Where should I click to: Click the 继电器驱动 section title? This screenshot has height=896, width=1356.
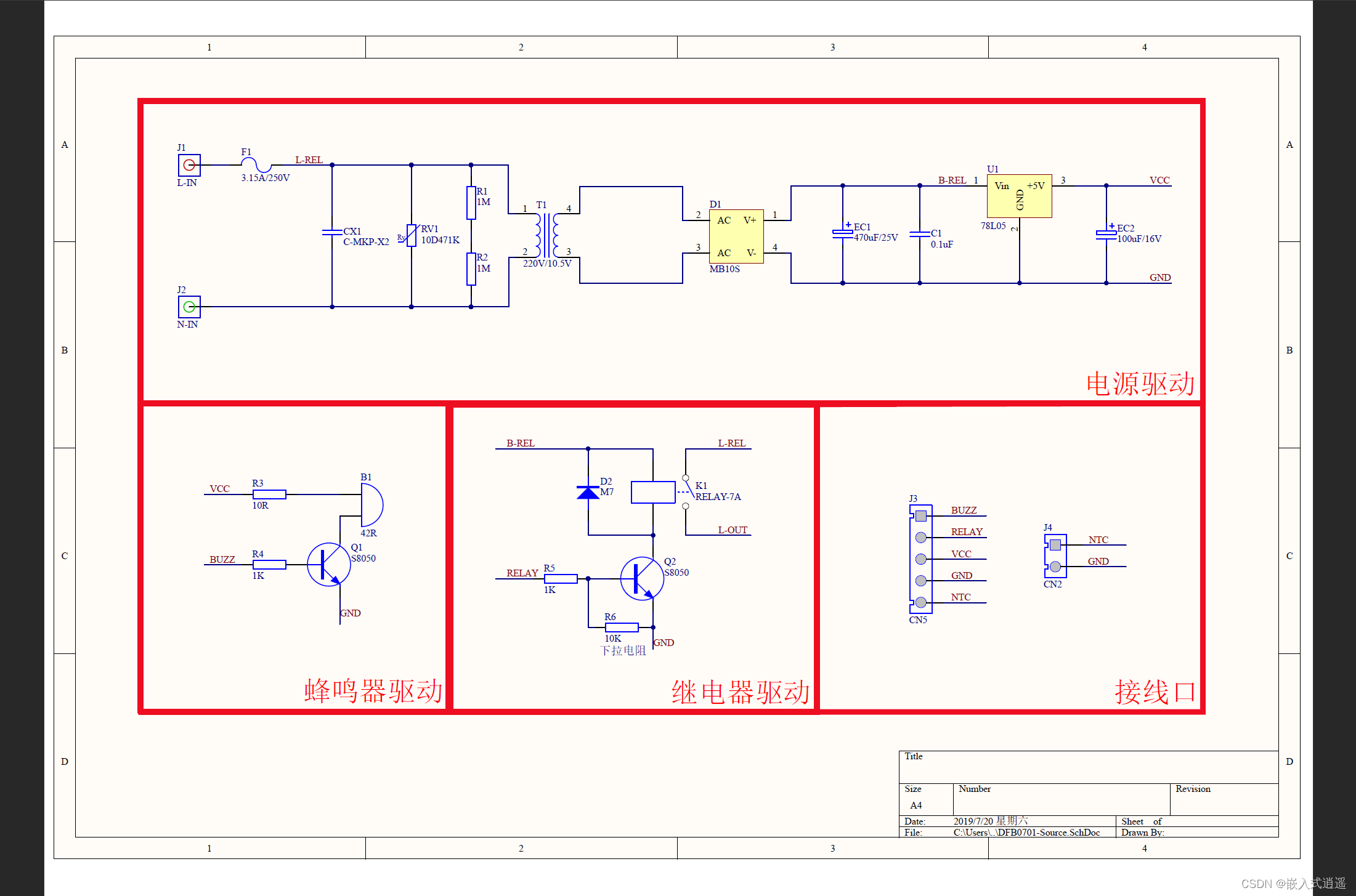pyautogui.click(x=741, y=692)
